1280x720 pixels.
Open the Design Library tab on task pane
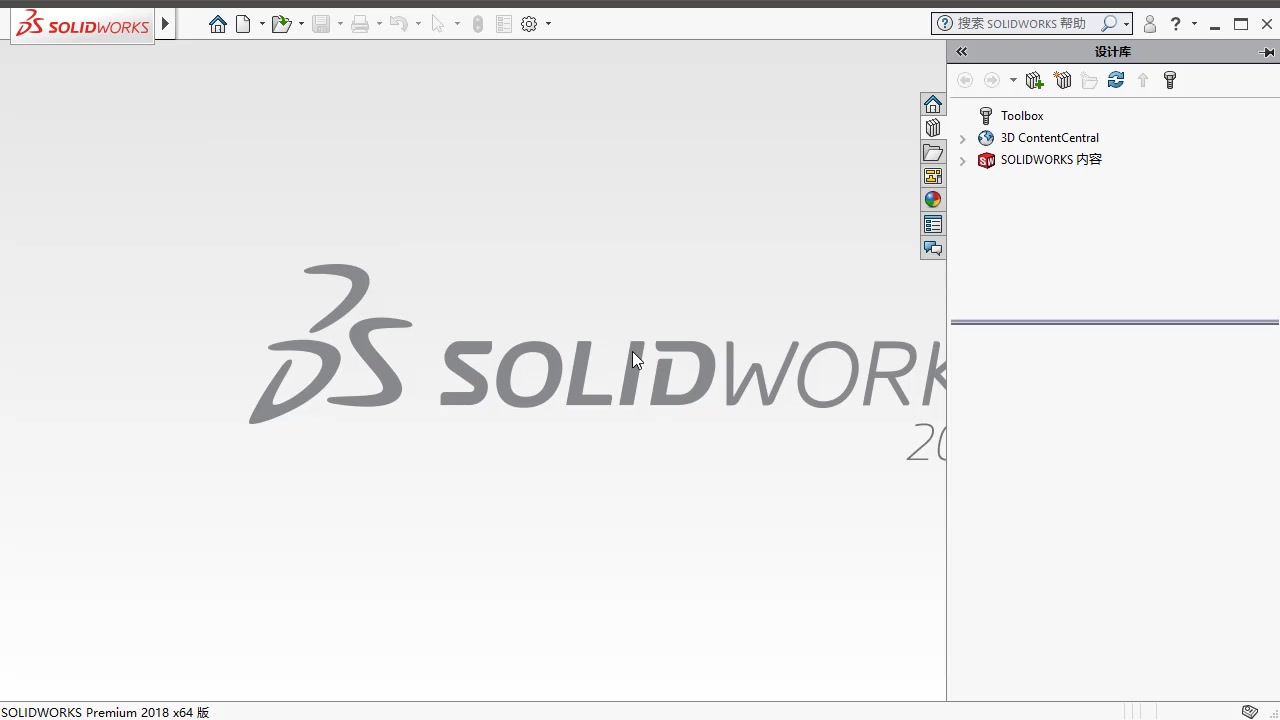pyautogui.click(x=932, y=128)
